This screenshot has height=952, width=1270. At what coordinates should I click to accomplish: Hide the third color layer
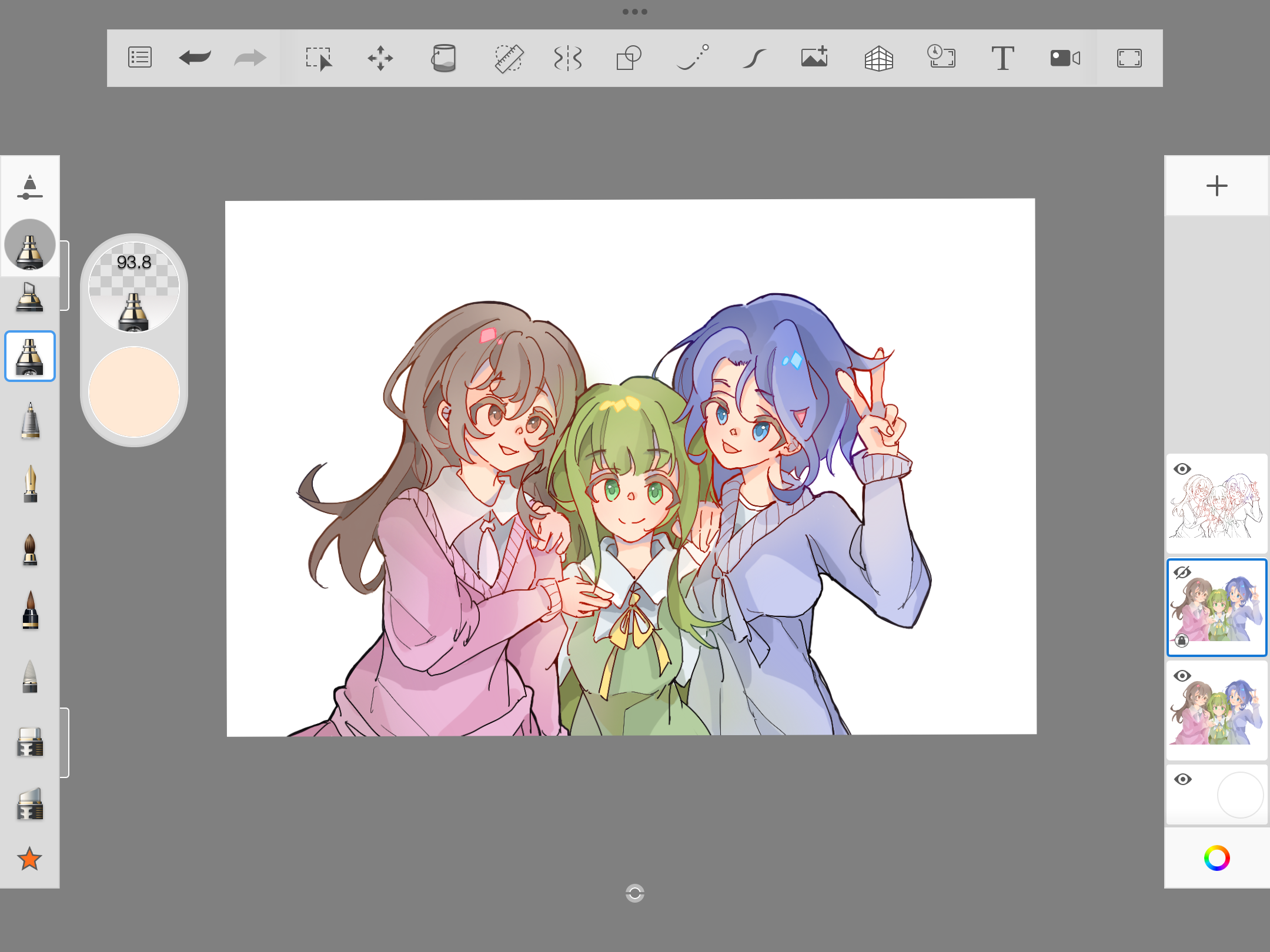[x=1182, y=676]
